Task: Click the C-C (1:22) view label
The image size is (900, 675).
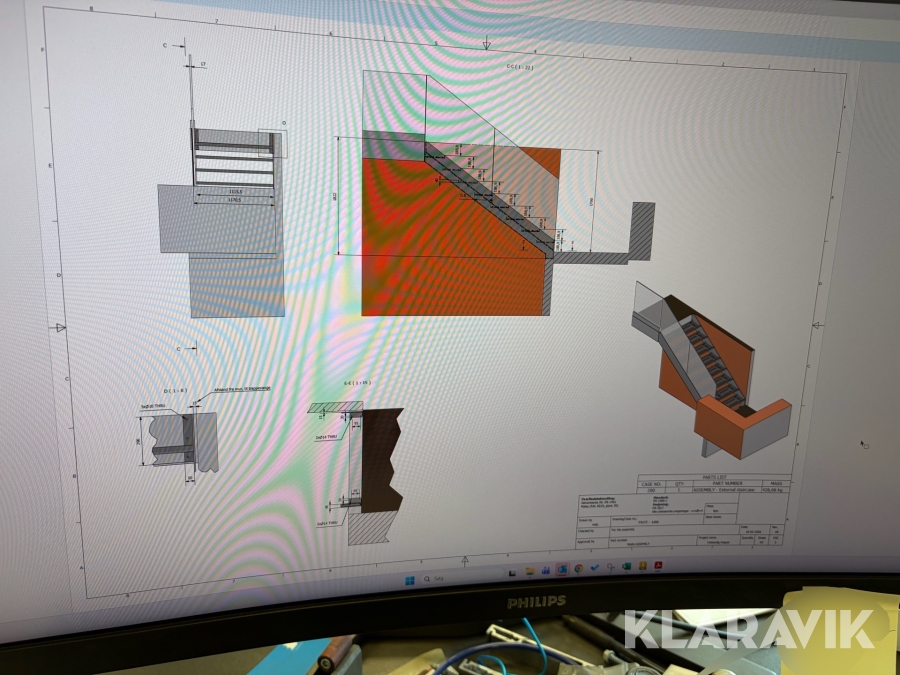Action: click(519, 67)
